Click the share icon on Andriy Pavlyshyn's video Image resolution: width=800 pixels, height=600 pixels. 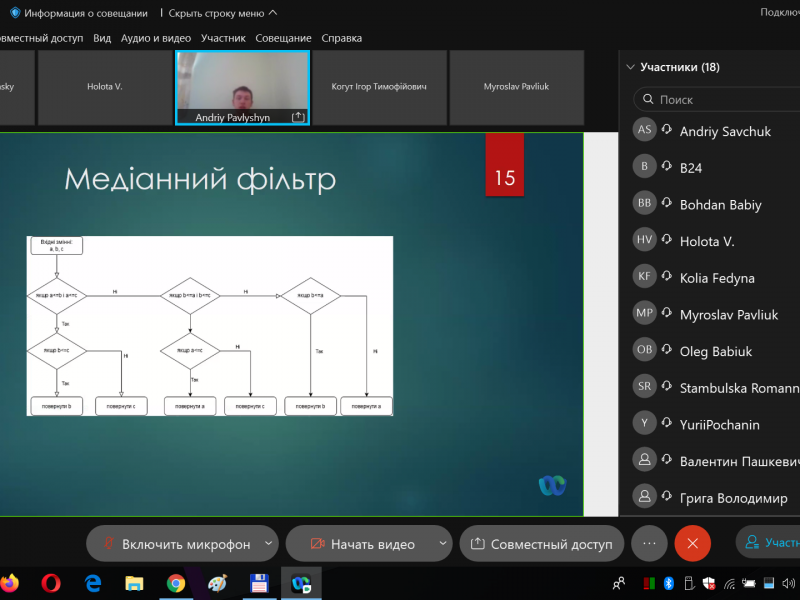pos(297,117)
